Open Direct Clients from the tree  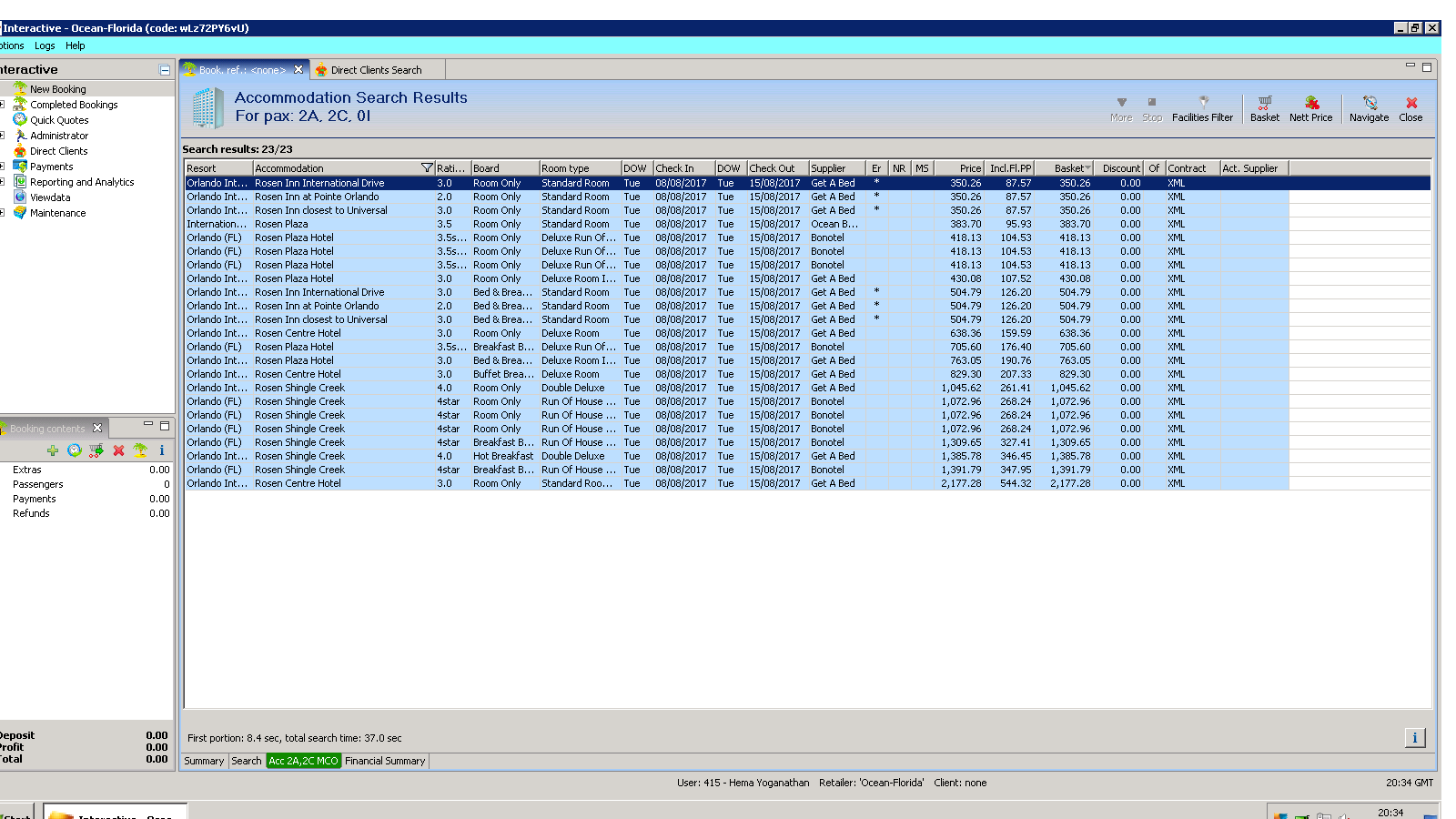[x=59, y=151]
